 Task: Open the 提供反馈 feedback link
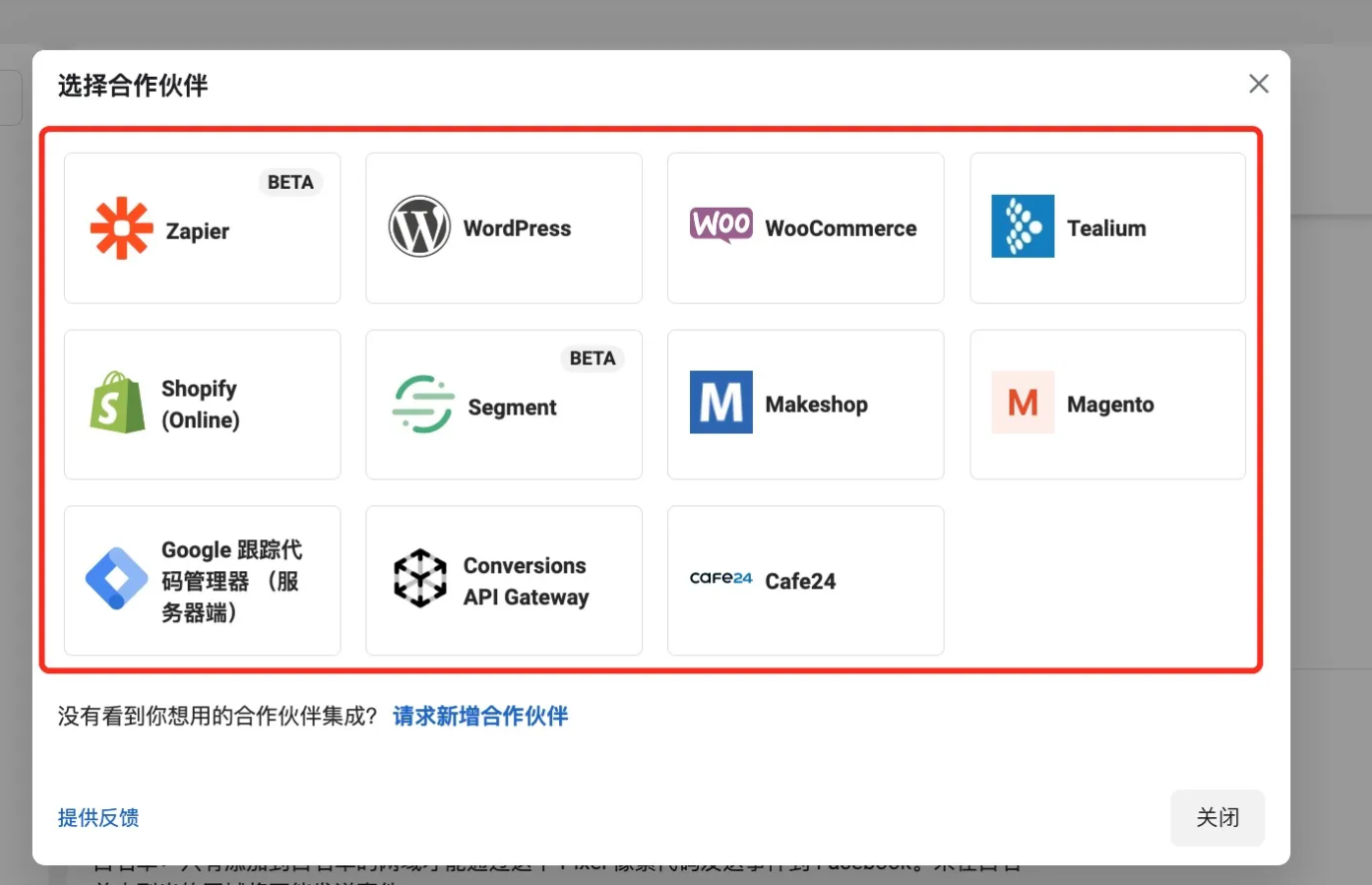point(98,817)
